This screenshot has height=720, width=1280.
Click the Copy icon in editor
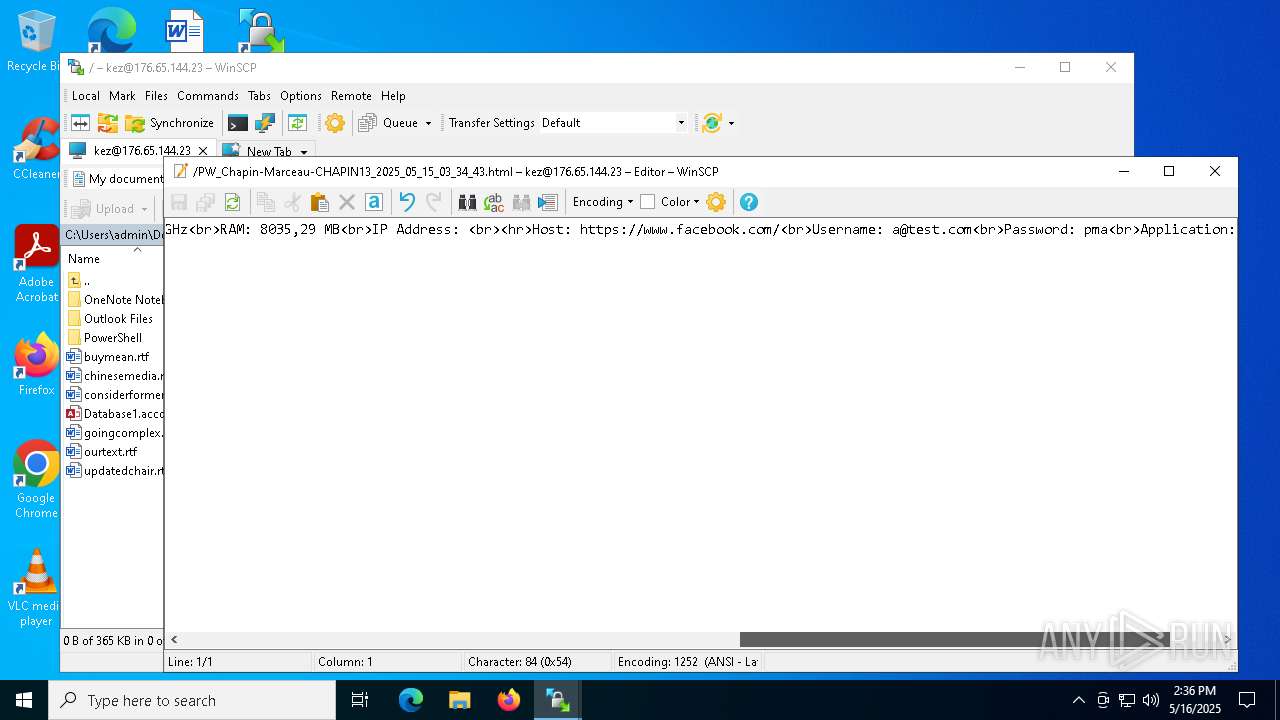[266, 202]
